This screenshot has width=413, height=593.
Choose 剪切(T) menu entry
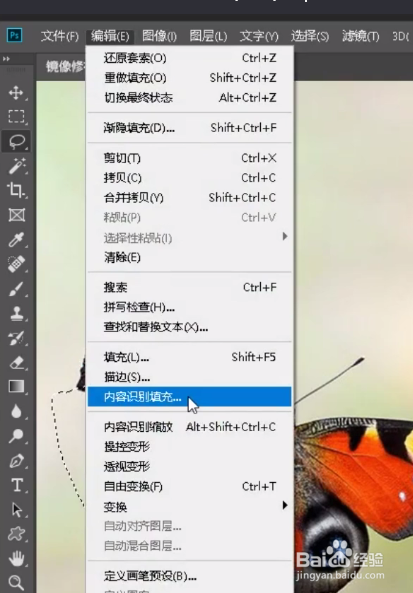pyautogui.click(x=190, y=158)
